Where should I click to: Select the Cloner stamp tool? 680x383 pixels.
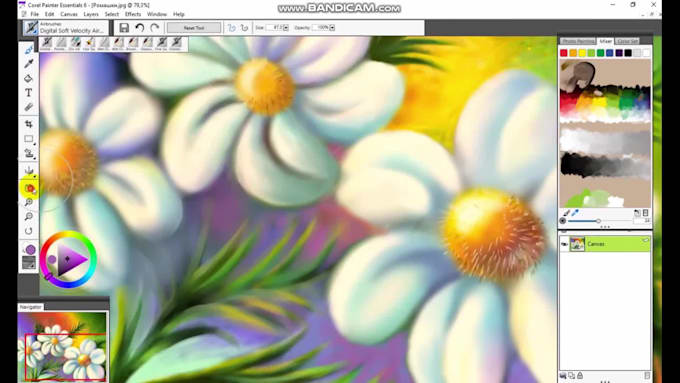coord(29,154)
